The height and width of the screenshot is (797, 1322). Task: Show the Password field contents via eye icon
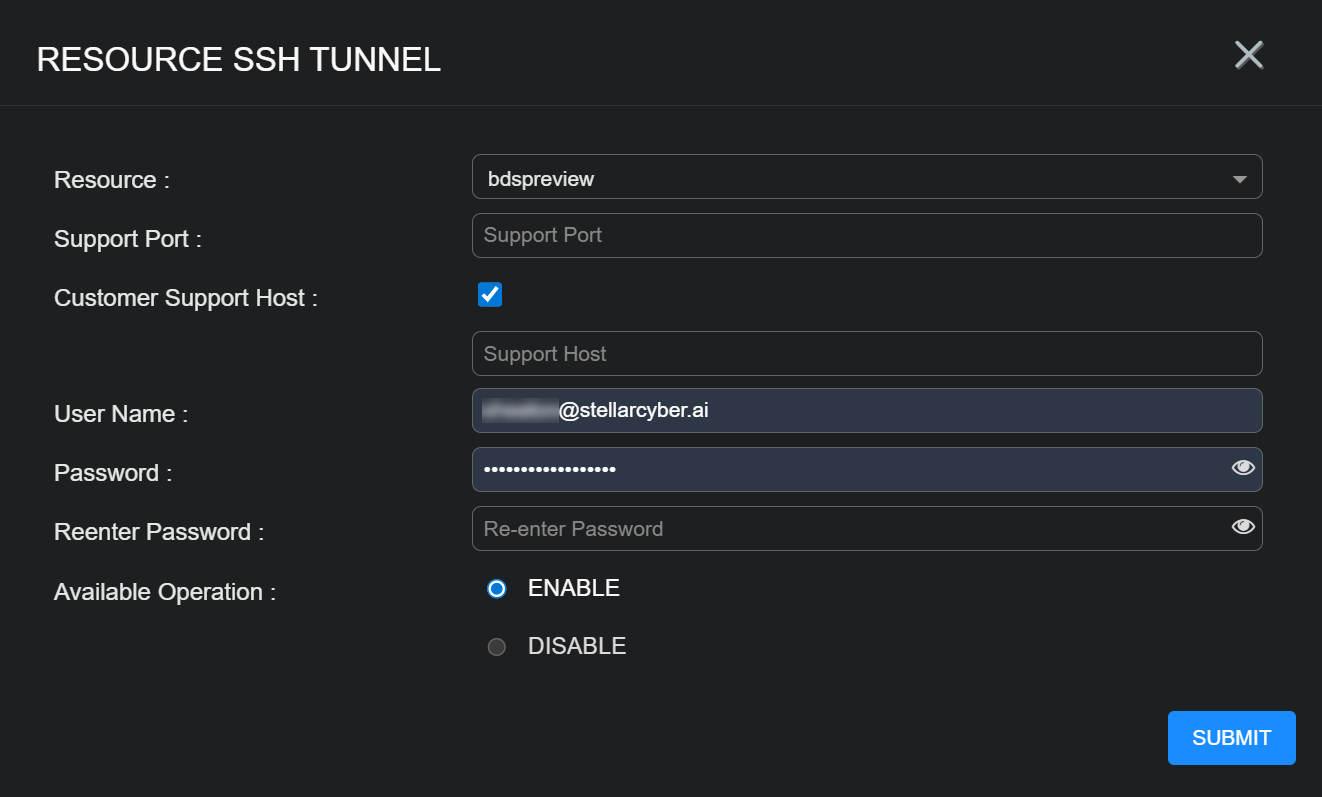click(x=1243, y=468)
